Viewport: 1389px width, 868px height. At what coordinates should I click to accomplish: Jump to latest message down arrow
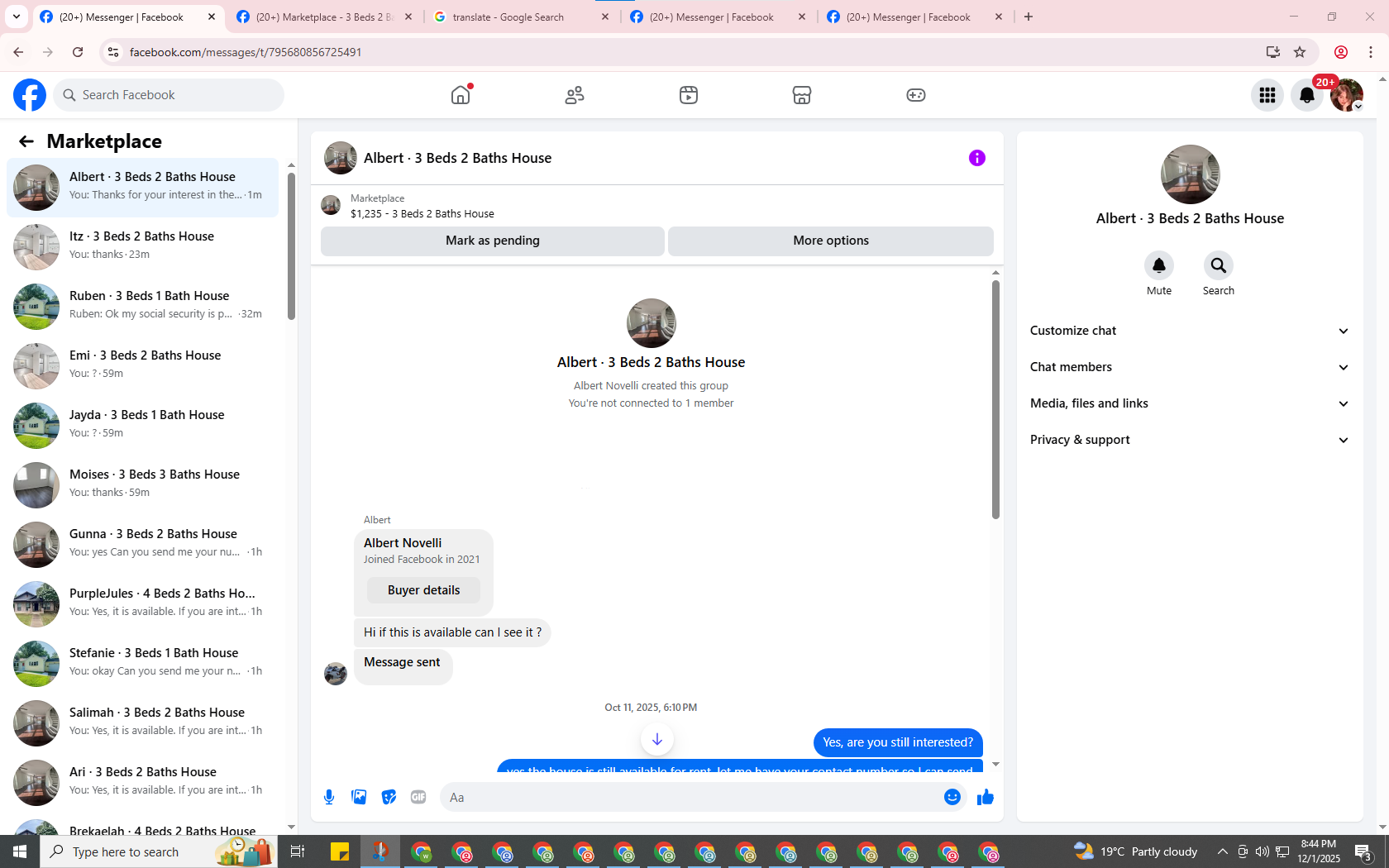click(x=657, y=739)
